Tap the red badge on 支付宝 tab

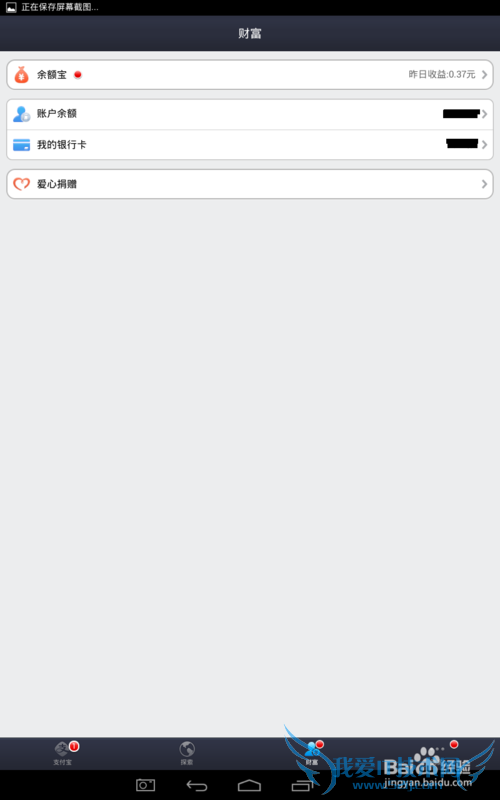[x=74, y=747]
